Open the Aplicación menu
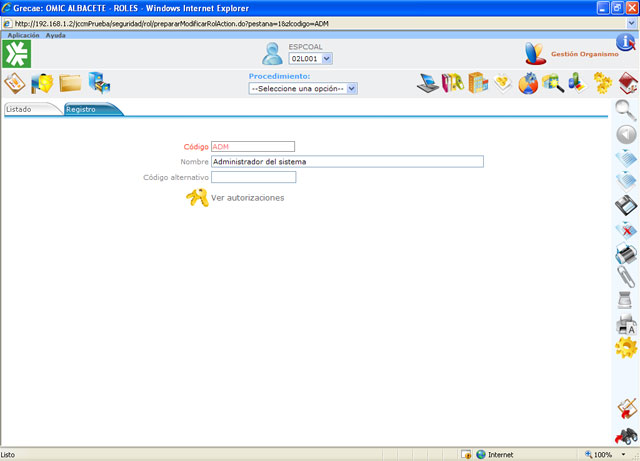The width and height of the screenshot is (640, 461). (x=23, y=35)
